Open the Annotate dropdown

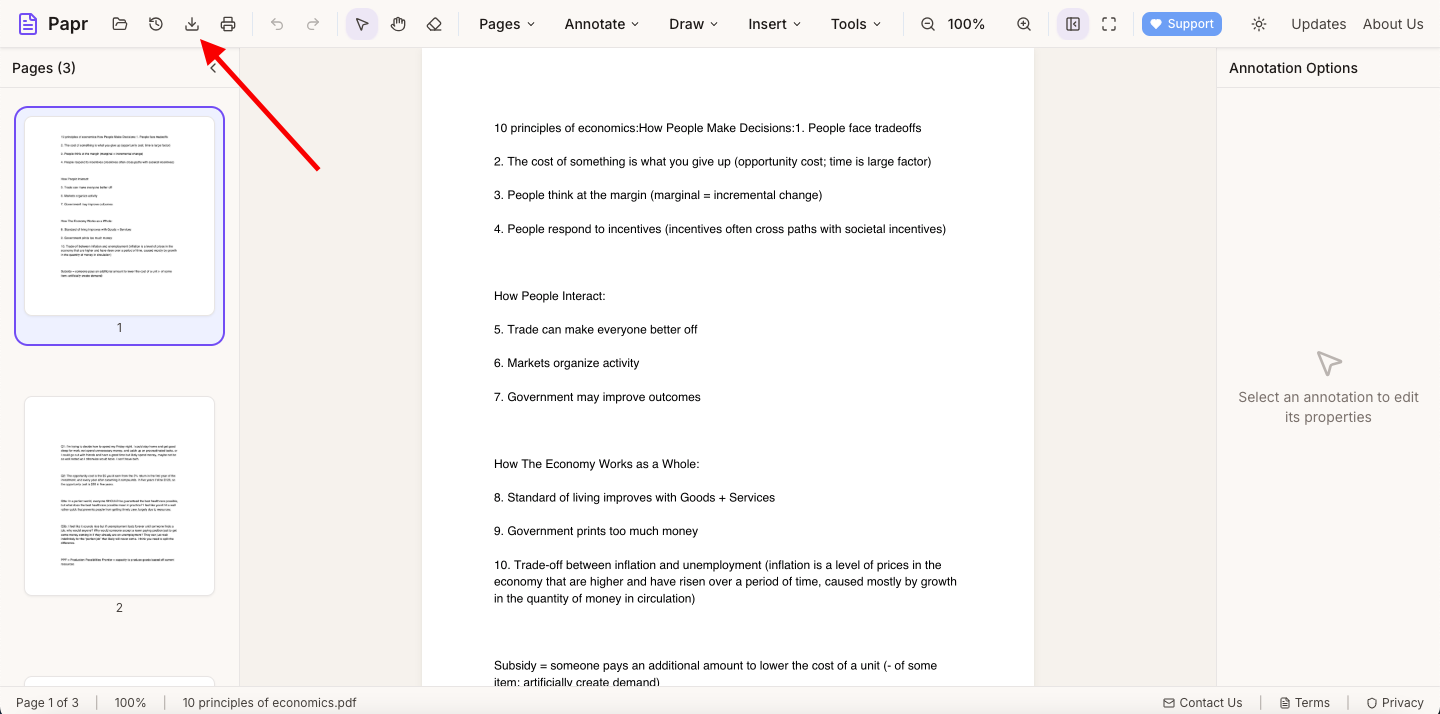pos(602,24)
